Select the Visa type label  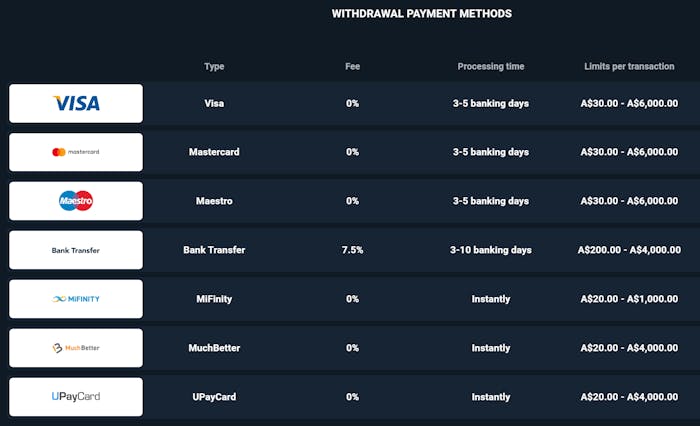(214, 103)
